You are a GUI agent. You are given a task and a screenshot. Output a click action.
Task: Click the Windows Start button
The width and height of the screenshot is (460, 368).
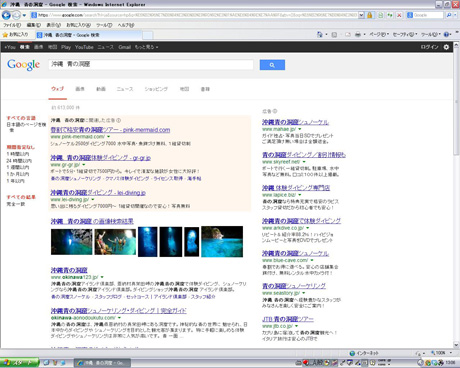(x=19, y=362)
